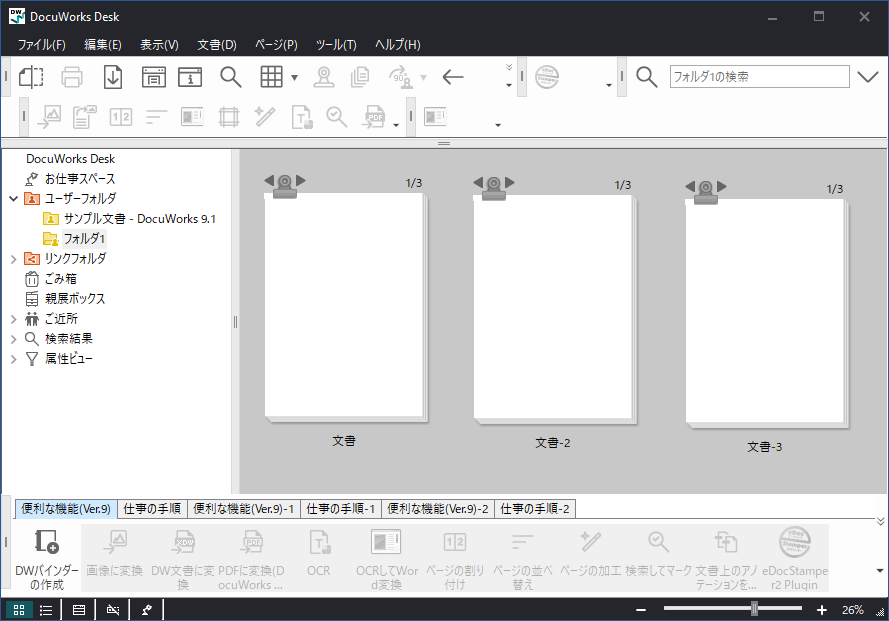
Task: Toggle the crossed-out annotation display icon in status bar
Action: click(113, 610)
